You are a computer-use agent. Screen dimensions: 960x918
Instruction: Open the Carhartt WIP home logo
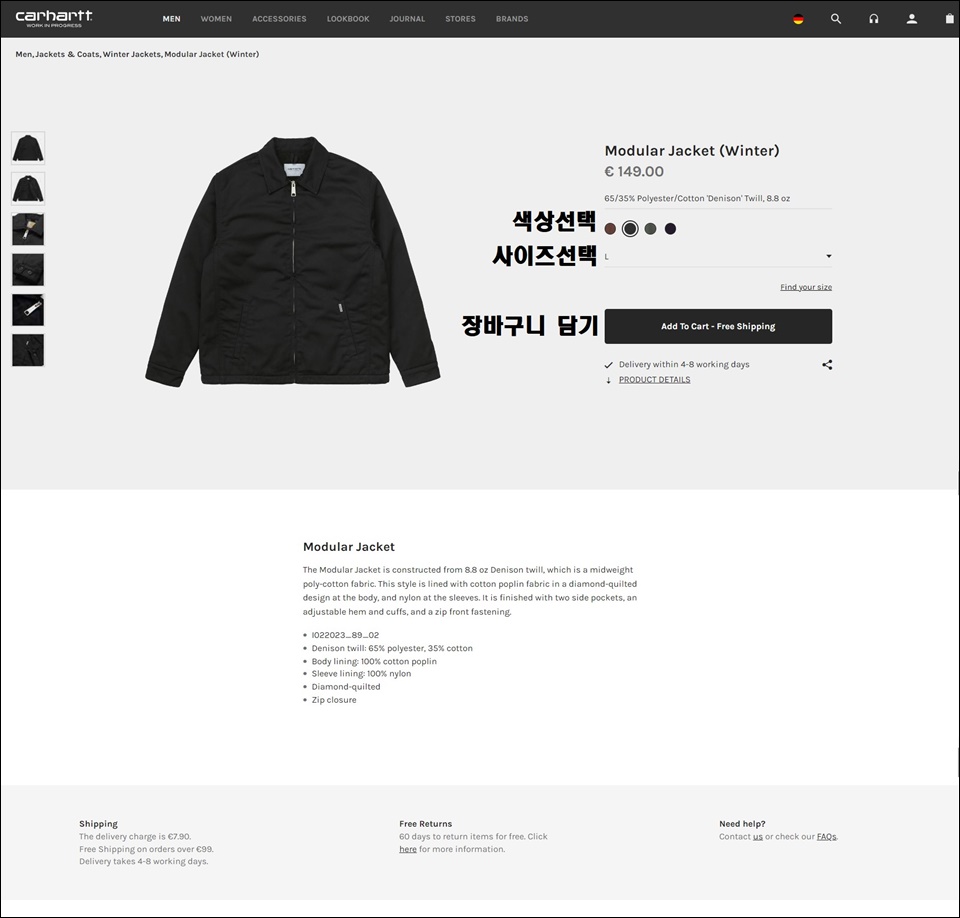tap(54, 18)
